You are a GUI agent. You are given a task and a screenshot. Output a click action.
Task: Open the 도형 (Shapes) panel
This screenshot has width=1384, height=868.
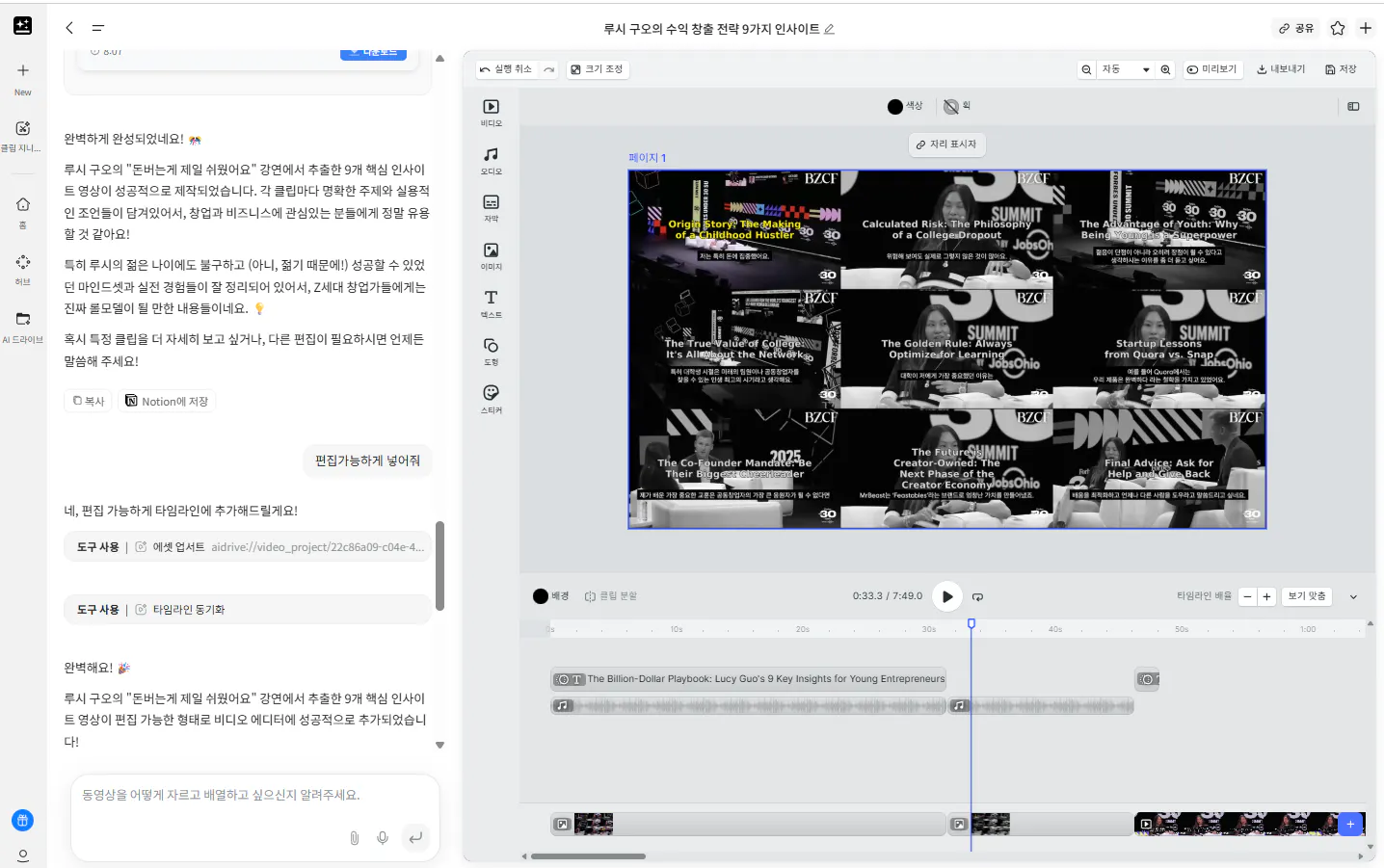[492, 351]
